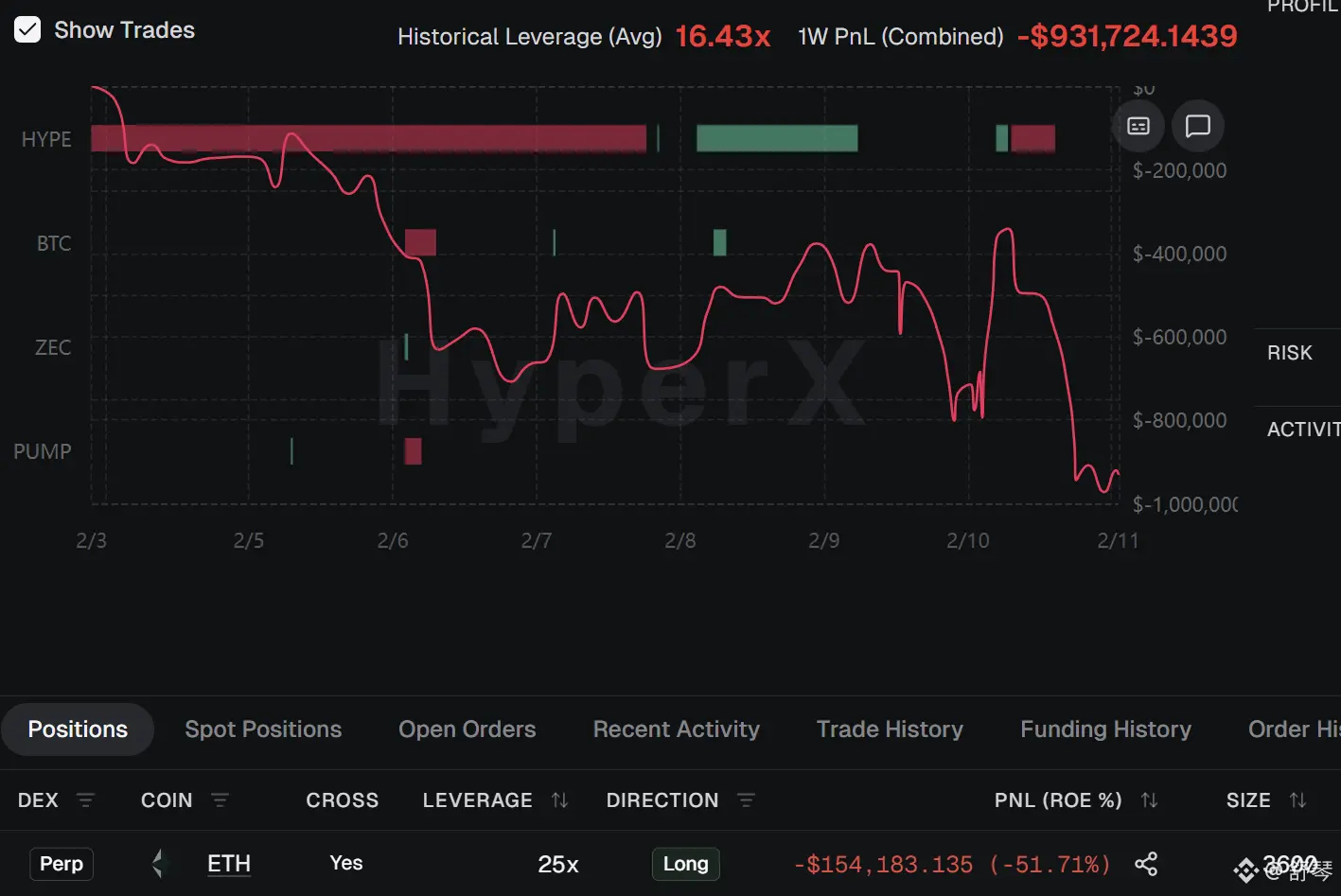Sort by SIZE using its arrows icon
The image size is (1341, 896).
(x=1298, y=800)
